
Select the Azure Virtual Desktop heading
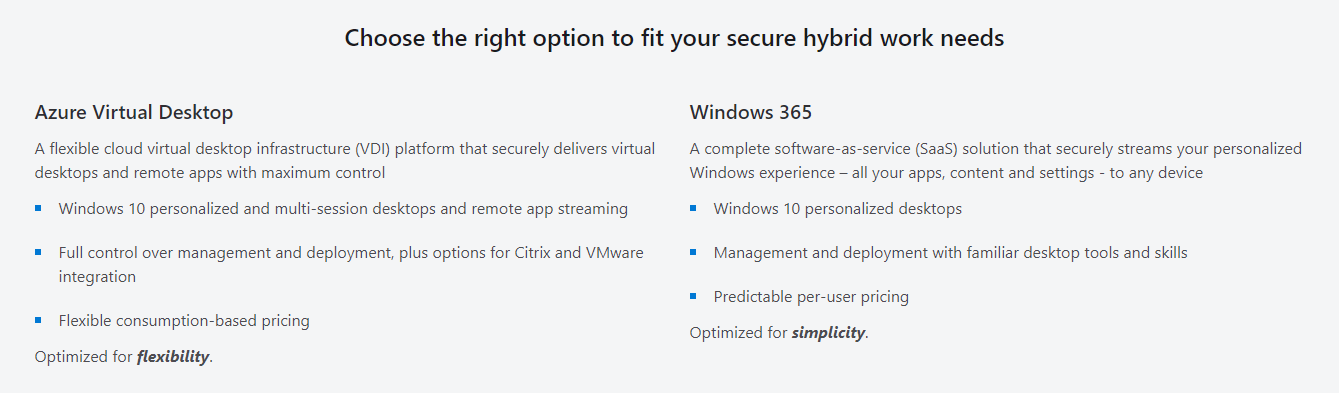point(134,112)
